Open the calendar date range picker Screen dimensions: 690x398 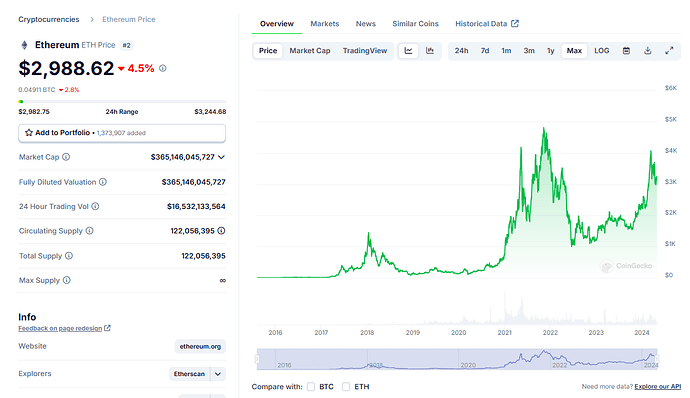coord(626,51)
